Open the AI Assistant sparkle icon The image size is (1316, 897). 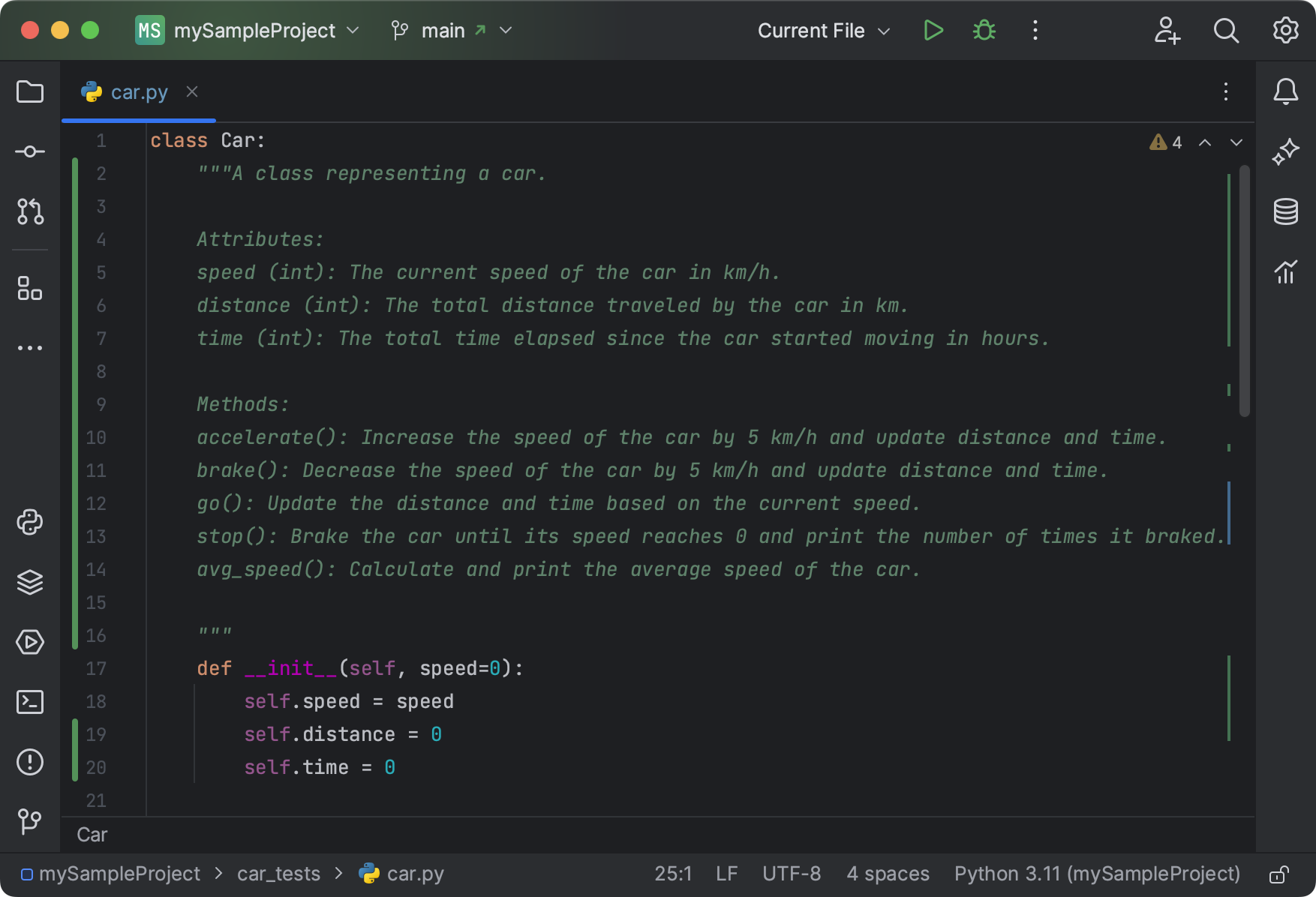(1285, 151)
